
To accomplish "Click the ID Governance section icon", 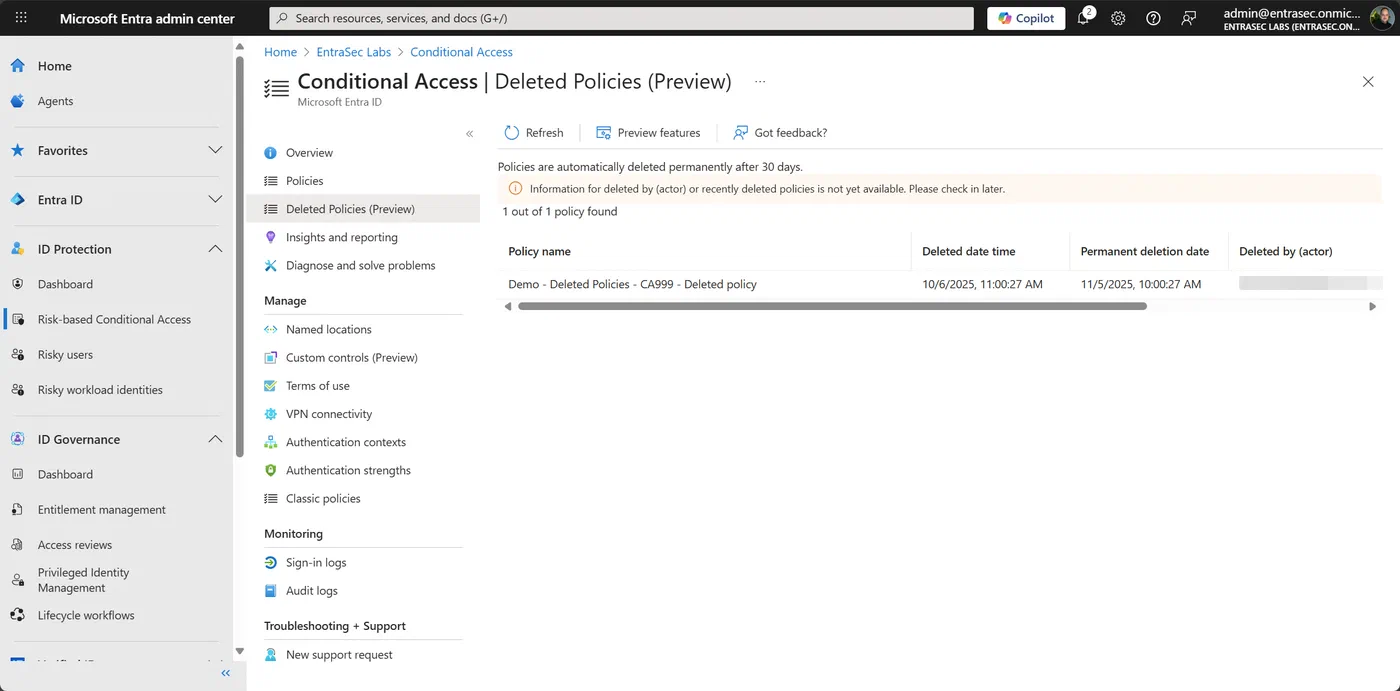I will [x=18, y=439].
